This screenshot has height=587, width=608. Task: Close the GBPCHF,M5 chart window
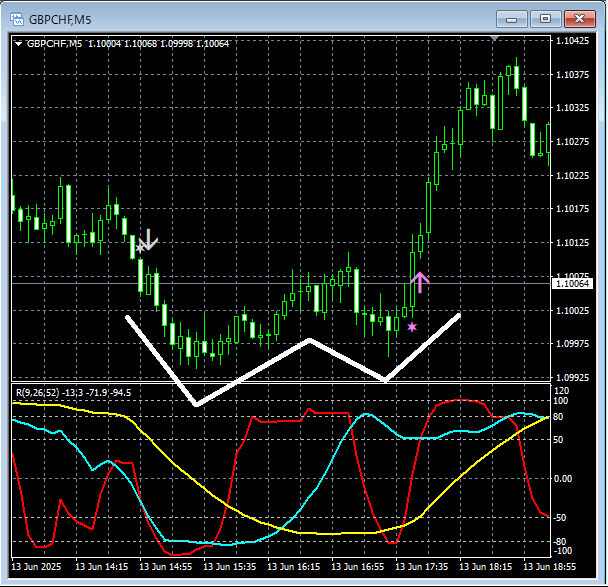pos(580,19)
